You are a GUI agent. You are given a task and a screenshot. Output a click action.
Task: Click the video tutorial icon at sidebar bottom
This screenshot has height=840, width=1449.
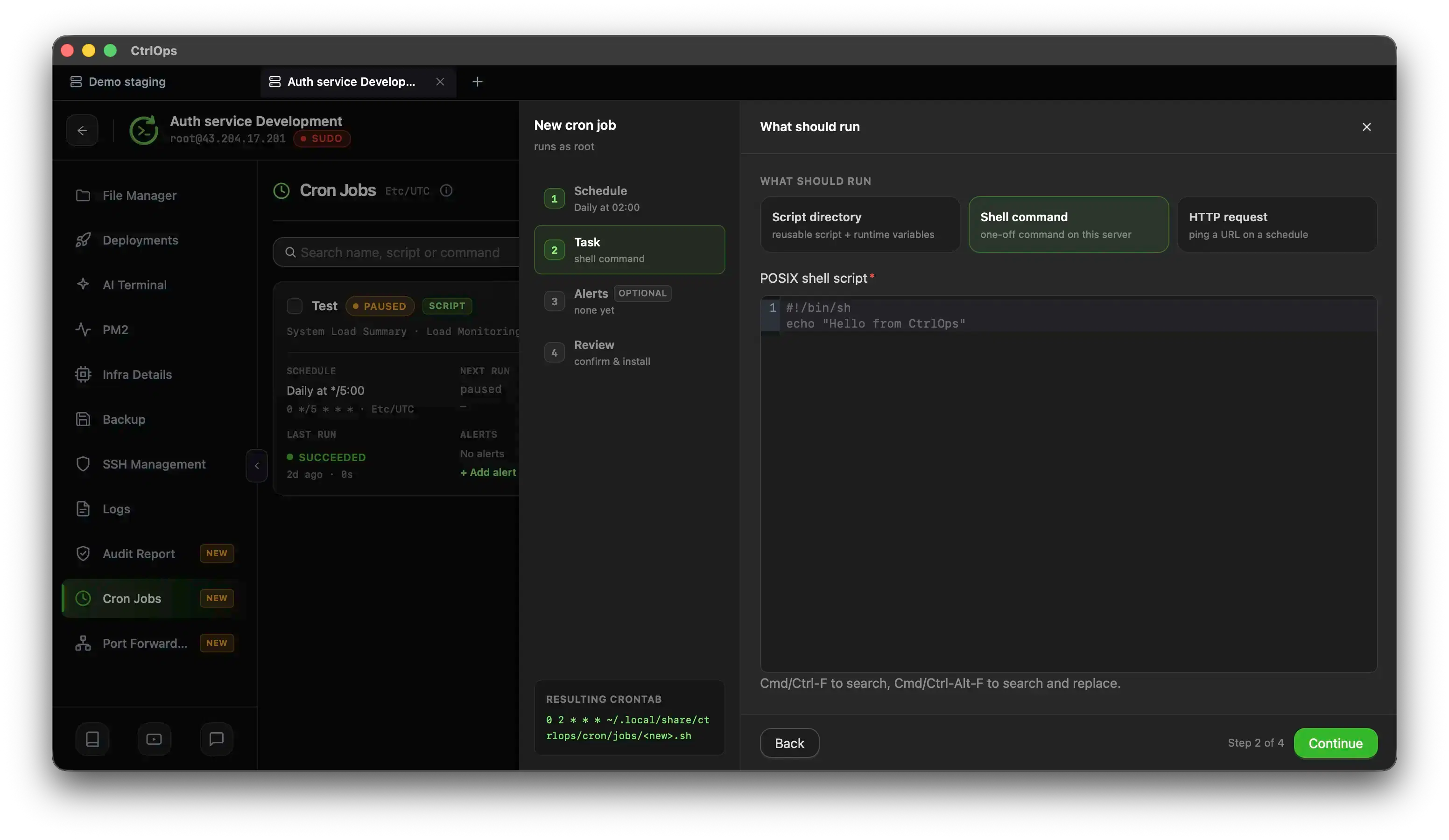[154, 739]
